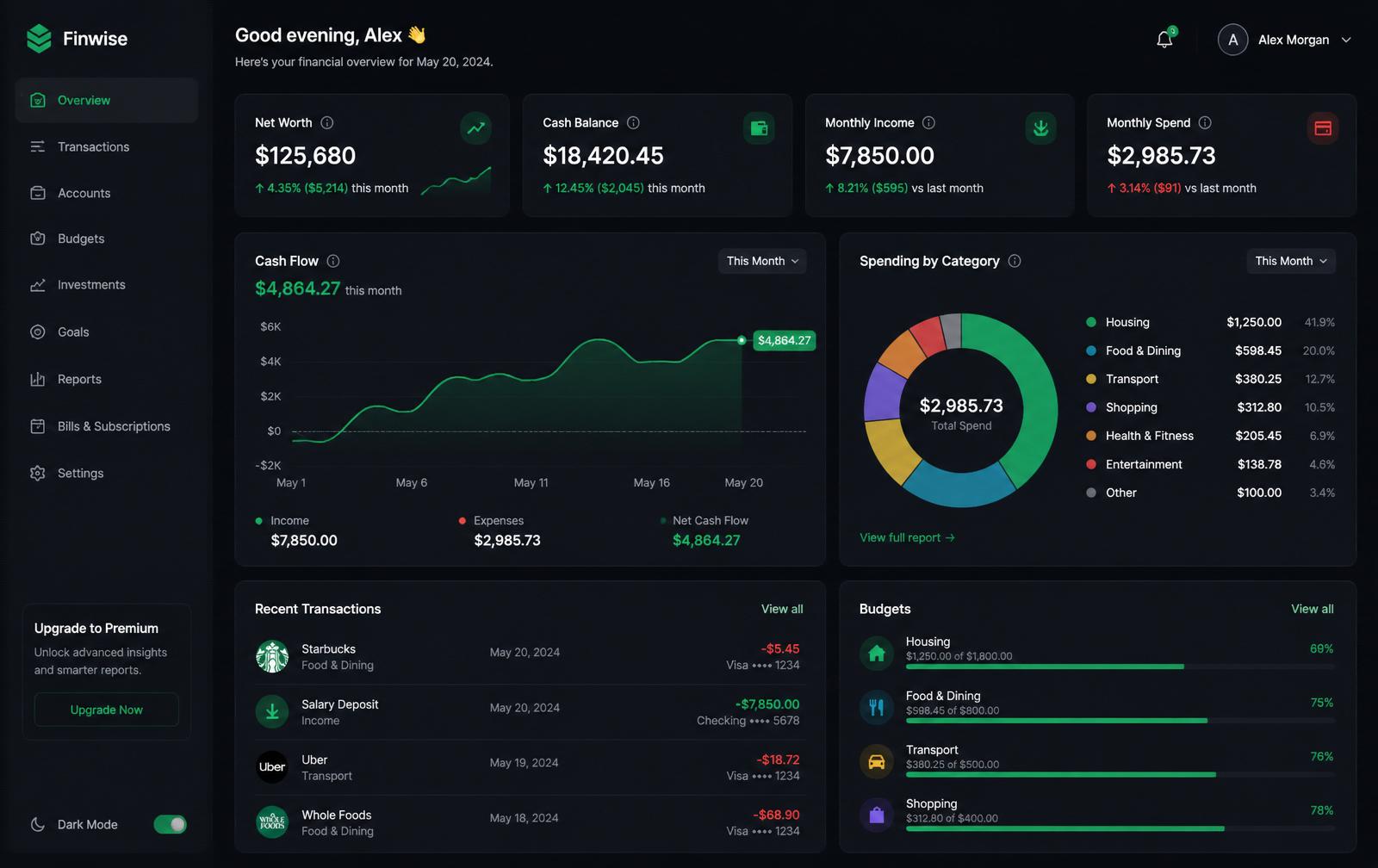1378x868 pixels.
Task: Select the Starbucks transaction amount -$5.45
Action: coord(780,648)
